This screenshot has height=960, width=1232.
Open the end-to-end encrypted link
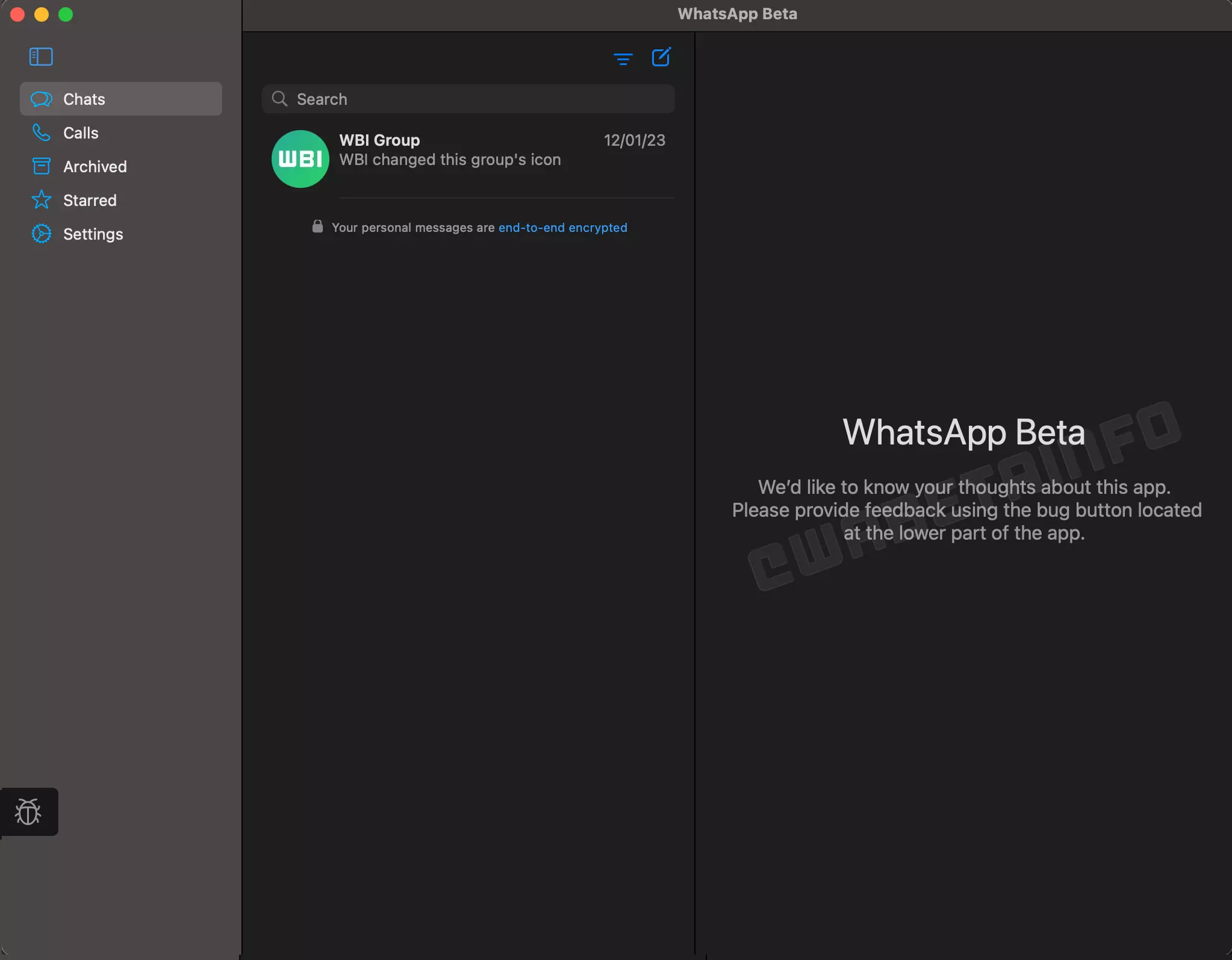click(x=562, y=228)
